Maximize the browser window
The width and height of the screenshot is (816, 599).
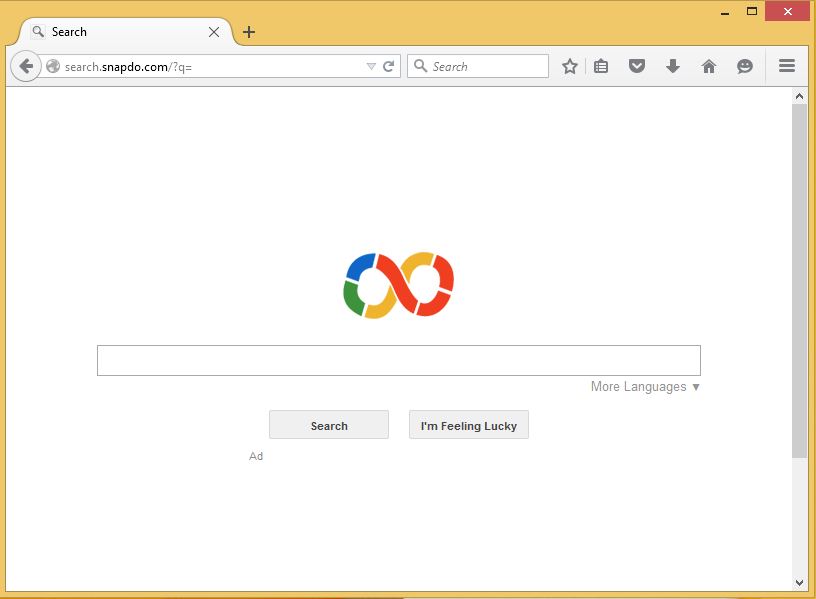(x=751, y=11)
